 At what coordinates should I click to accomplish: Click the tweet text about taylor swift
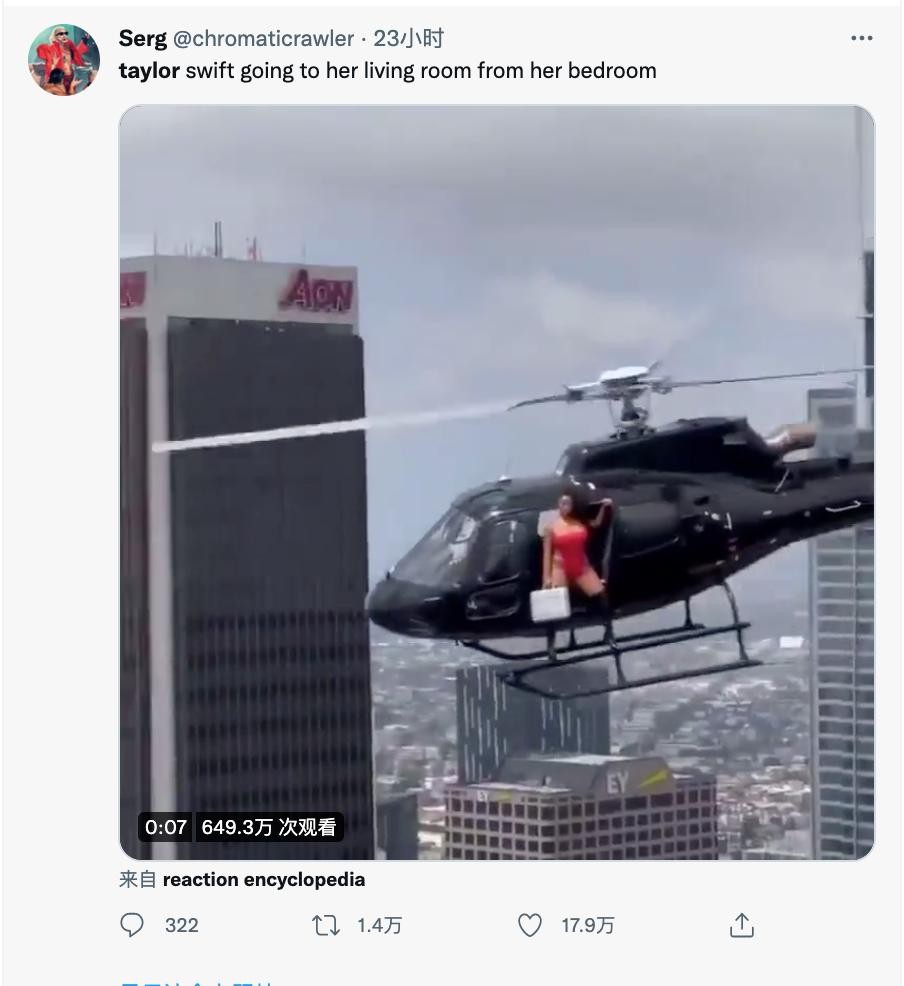click(x=388, y=70)
